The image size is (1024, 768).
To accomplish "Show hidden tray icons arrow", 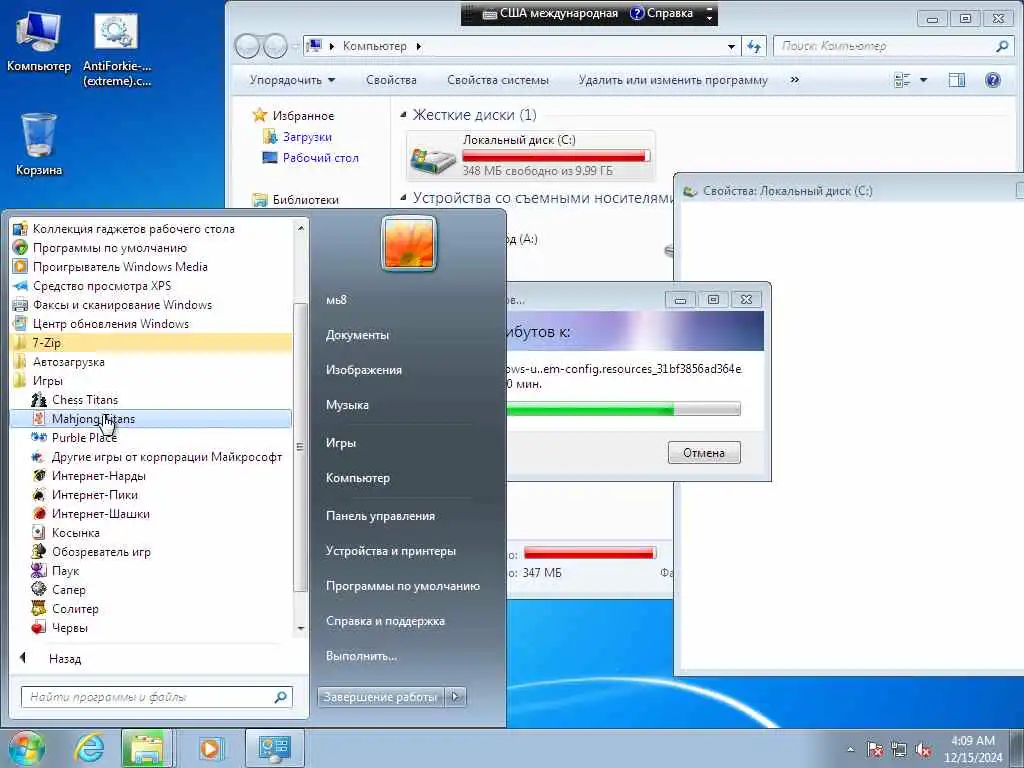I will pos(850,749).
